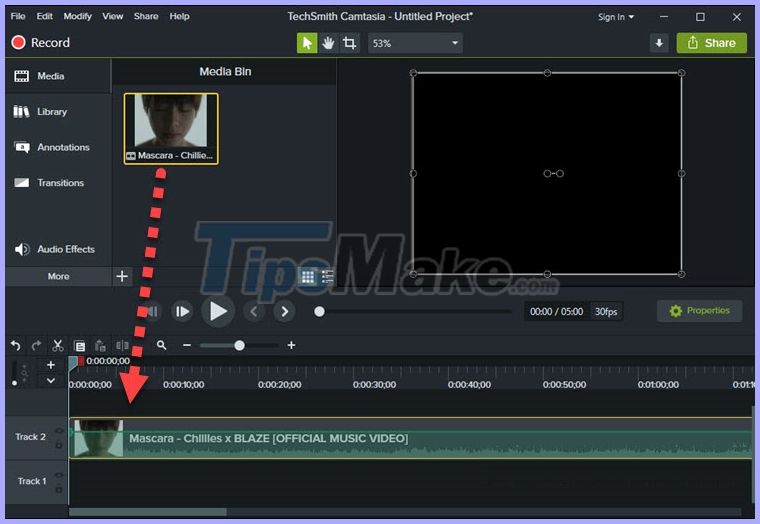Open the Edit menu
This screenshot has width=760, height=524.
tap(44, 16)
